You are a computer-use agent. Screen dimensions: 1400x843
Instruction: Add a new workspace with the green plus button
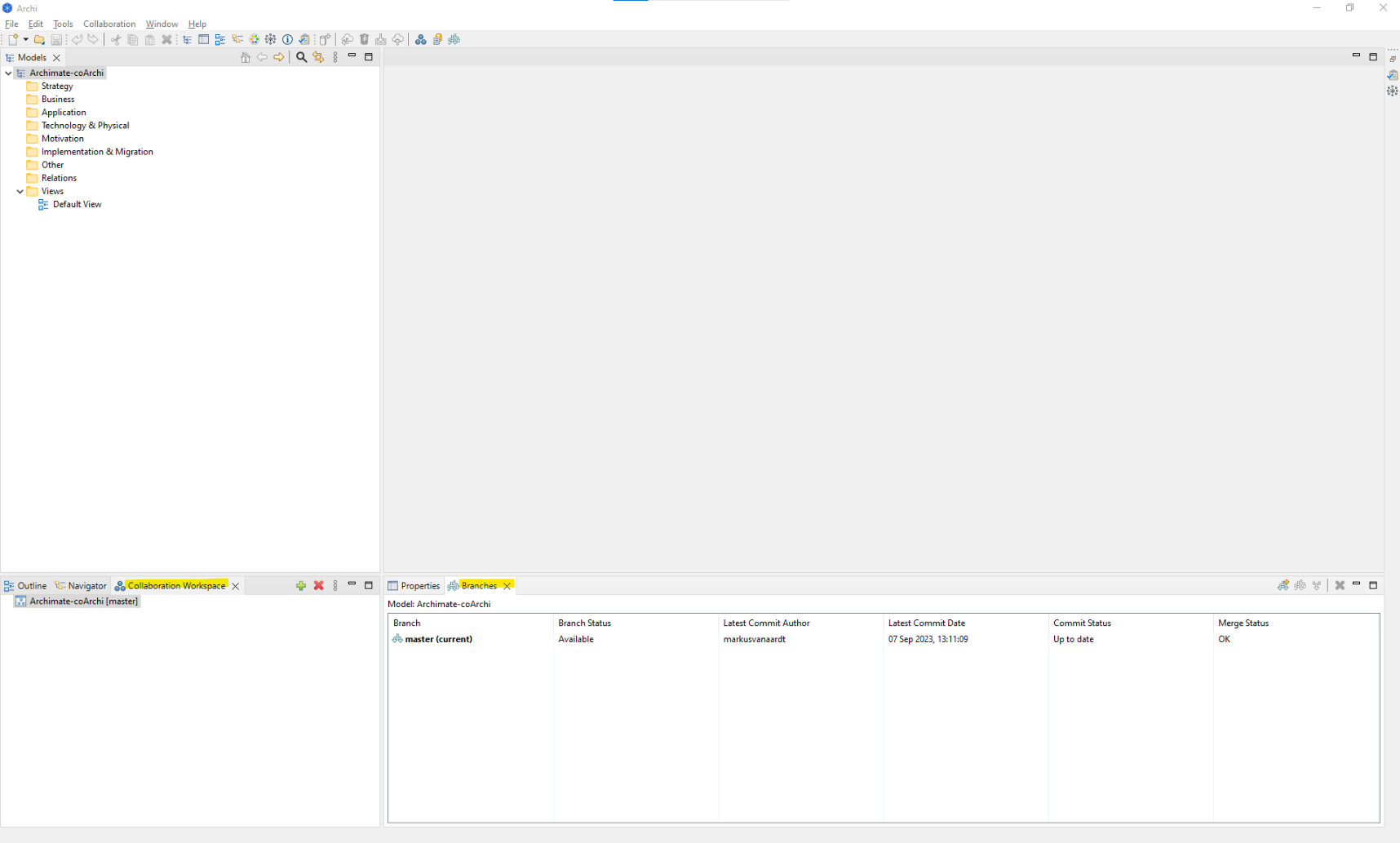click(300, 585)
